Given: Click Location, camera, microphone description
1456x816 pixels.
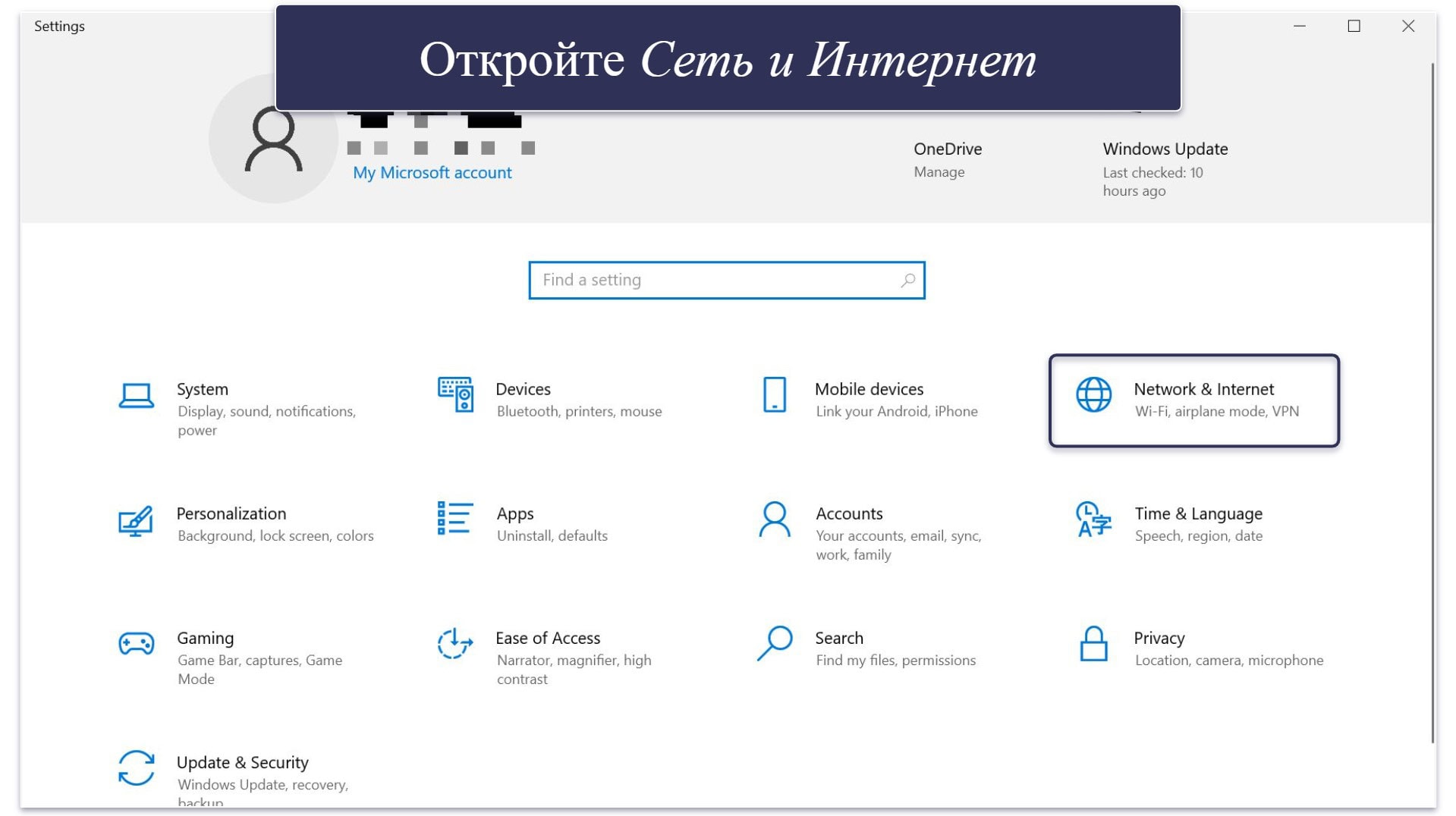Looking at the screenshot, I should (1228, 661).
